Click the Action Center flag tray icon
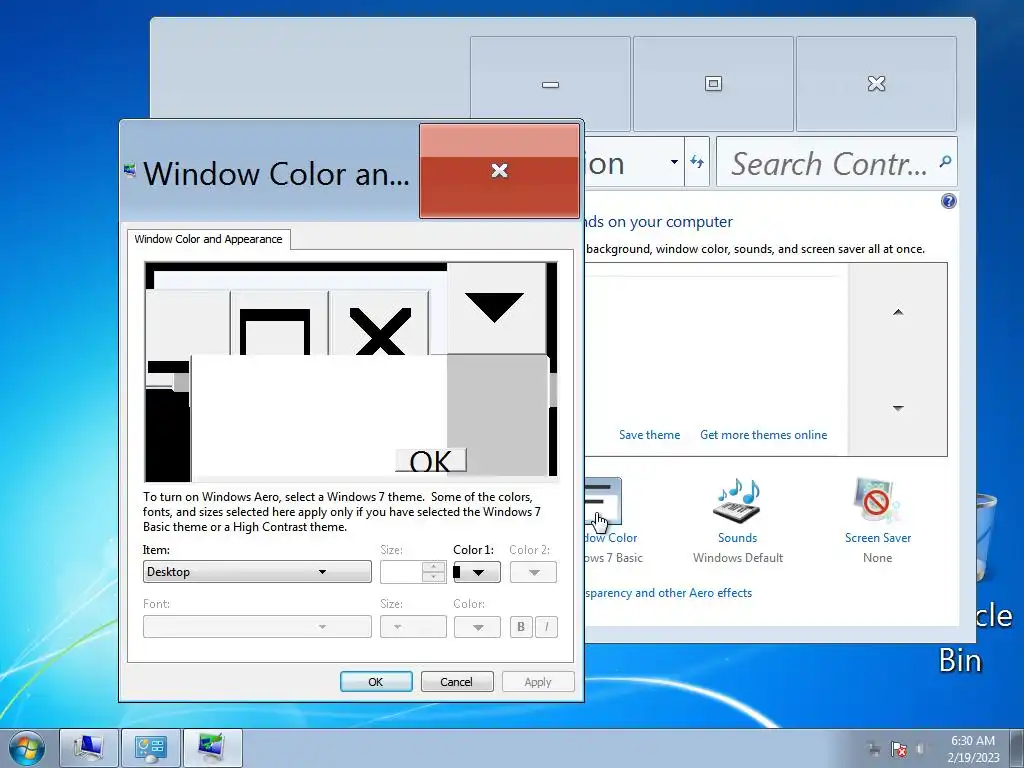The image size is (1024, 768). [899, 748]
